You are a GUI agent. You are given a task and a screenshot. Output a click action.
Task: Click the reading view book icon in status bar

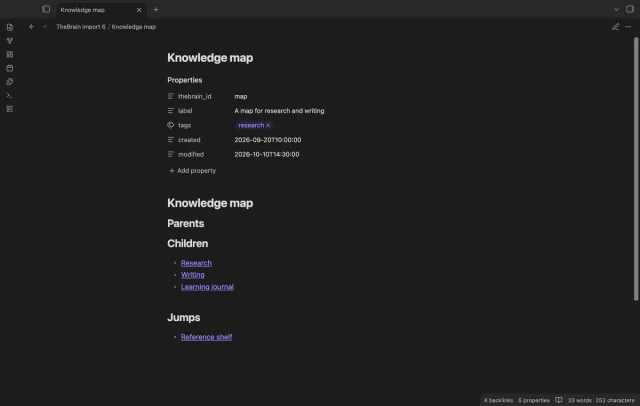pos(559,400)
